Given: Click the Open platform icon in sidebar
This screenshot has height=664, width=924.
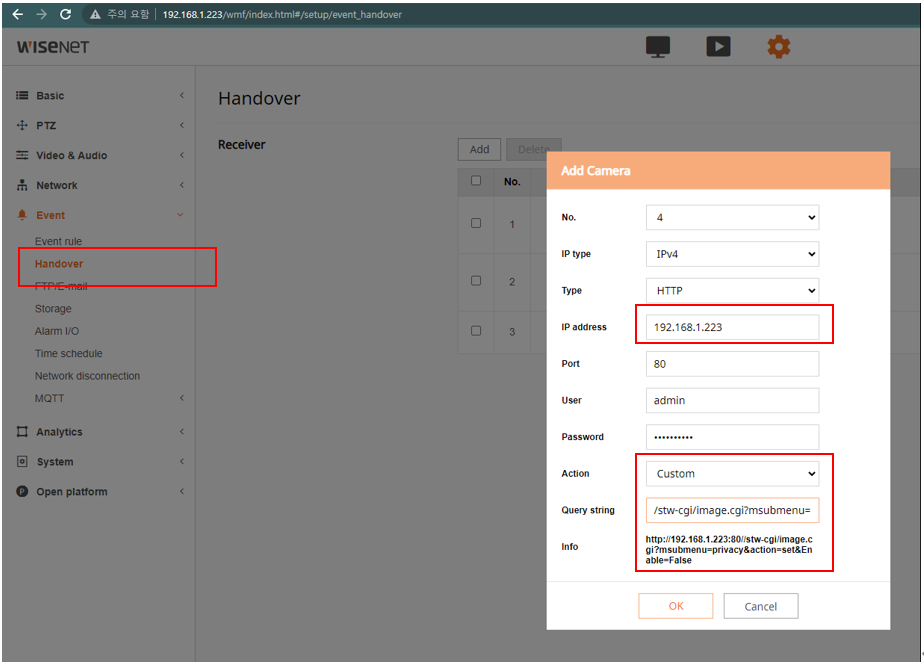Looking at the screenshot, I should click(x=22, y=492).
